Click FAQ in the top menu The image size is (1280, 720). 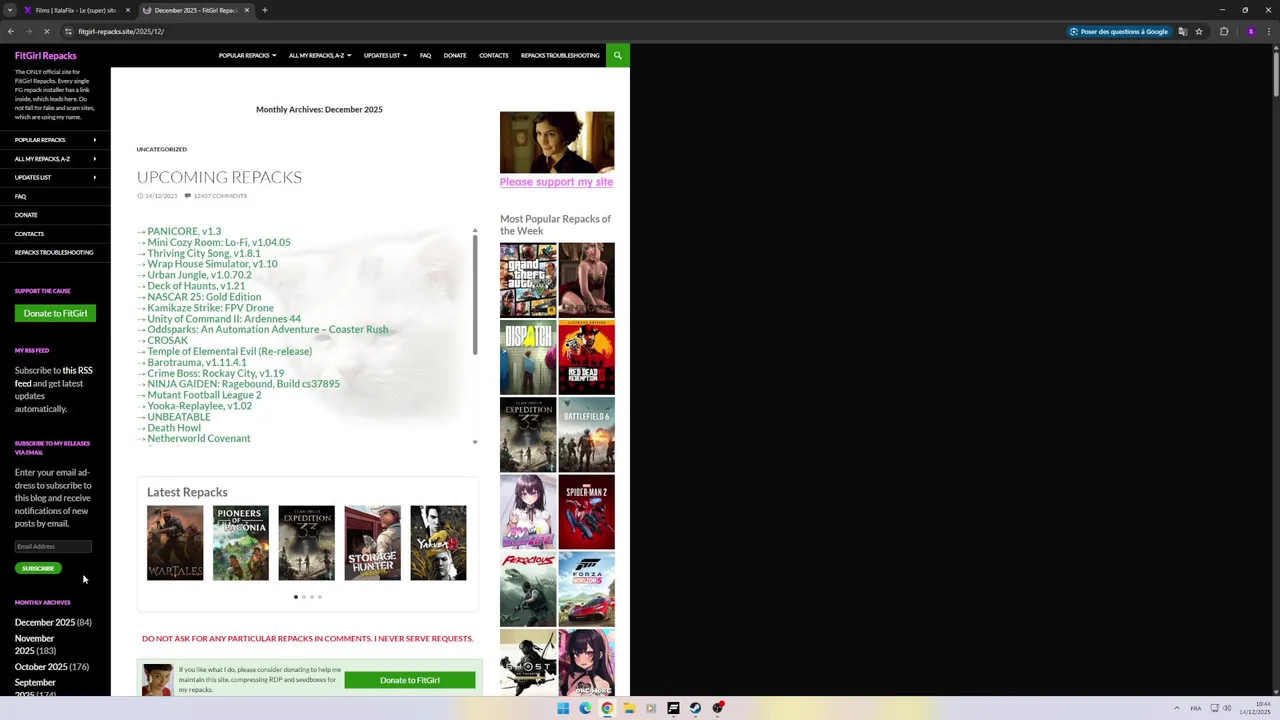tap(425, 55)
